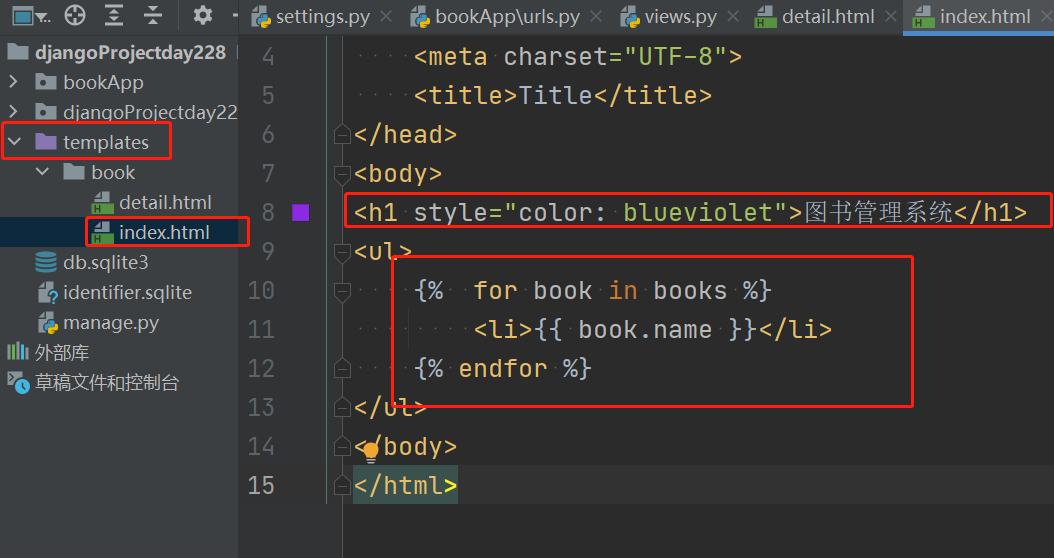Fold the for loop block on line 10
Screen dimensions: 1054x558
coord(342,290)
